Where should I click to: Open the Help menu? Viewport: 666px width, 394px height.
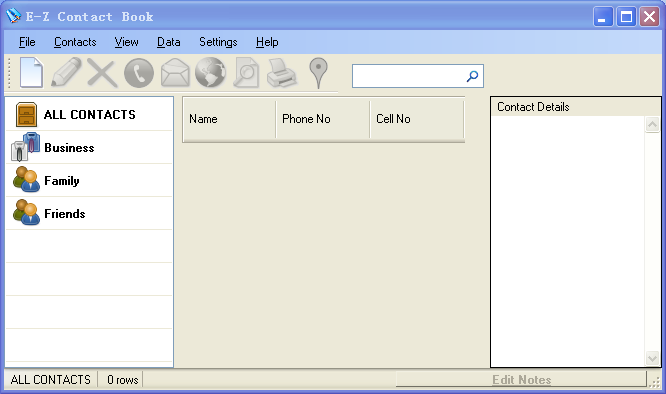pyautogui.click(x=267, y=42)
